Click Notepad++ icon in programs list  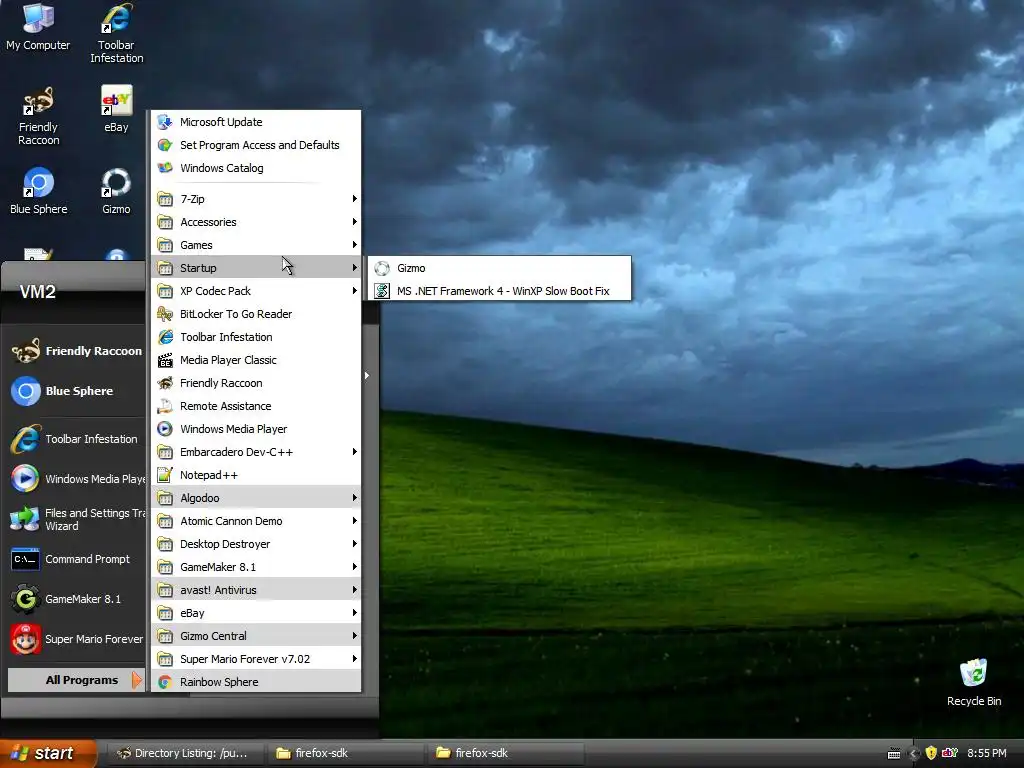[x=165, y=475]
